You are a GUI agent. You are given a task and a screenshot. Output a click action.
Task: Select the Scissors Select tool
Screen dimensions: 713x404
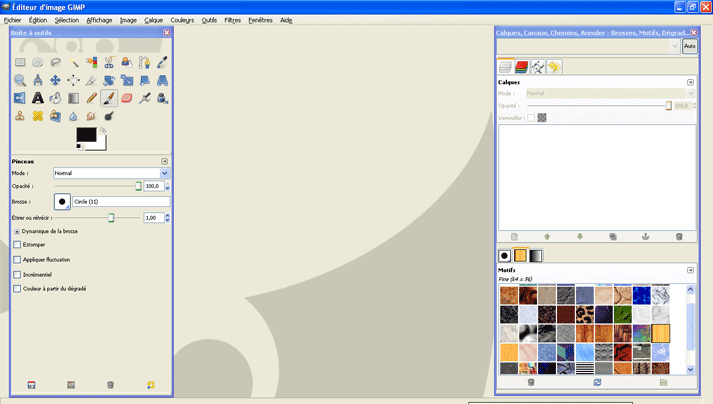[109, 62]
